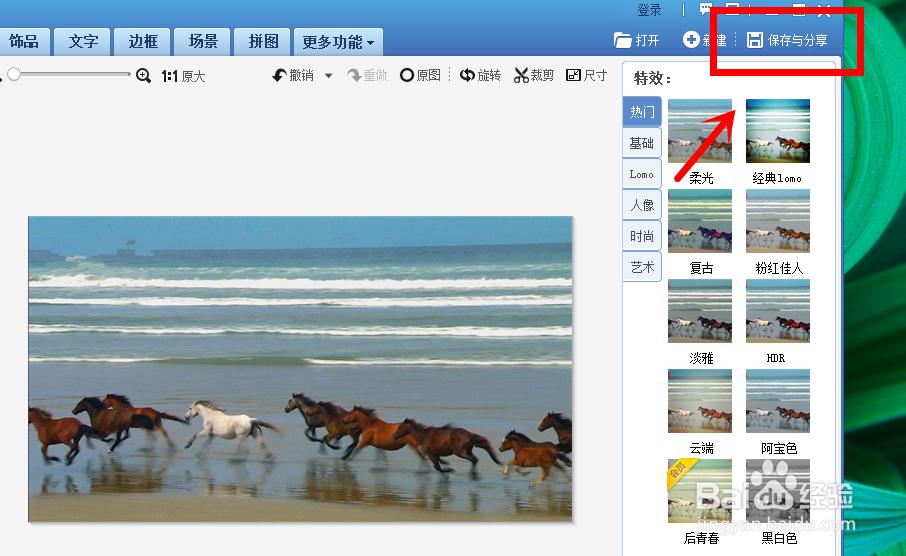Apply the 经典lomo effect thumbnail

(x=778, y=131)
